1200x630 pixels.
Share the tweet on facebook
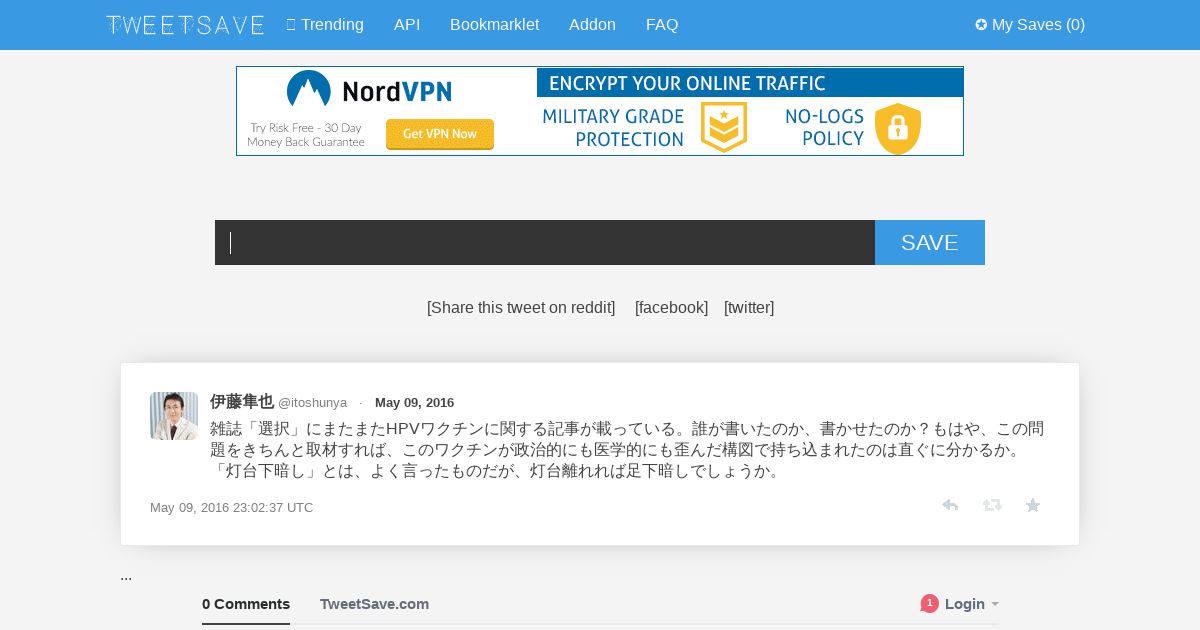click(671, 308)
